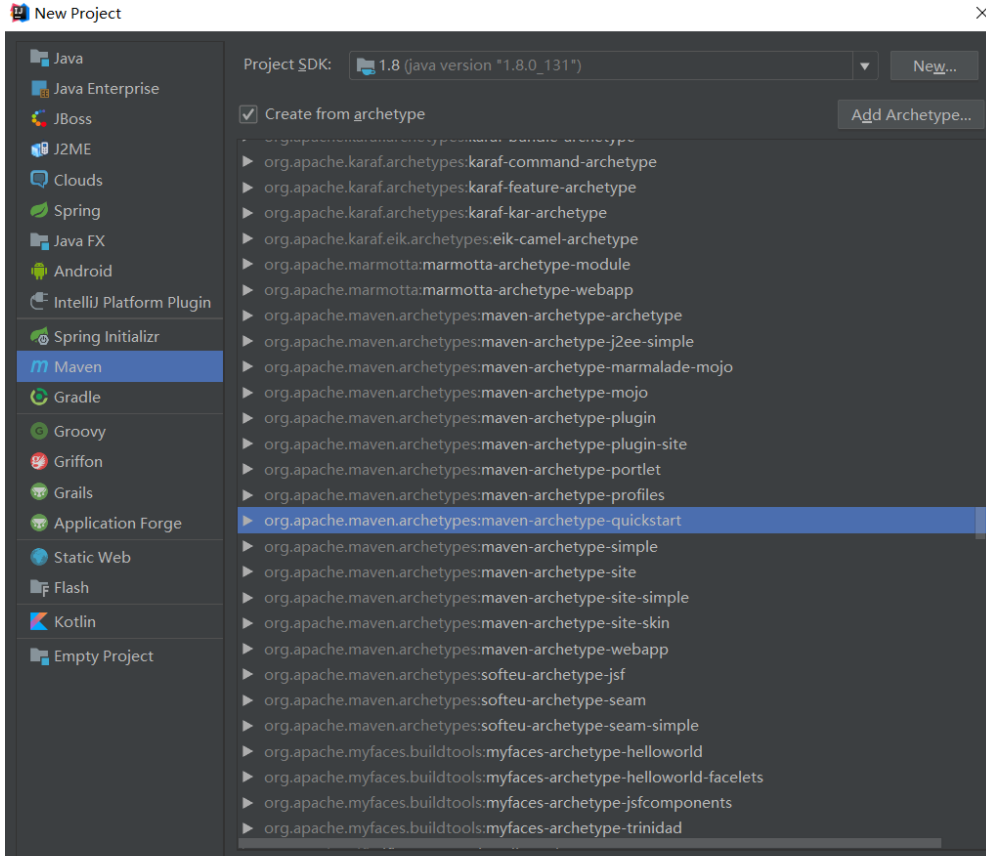Choose the Spring Initializr icon
Screen dimensions: 986x856
point(39,336)
